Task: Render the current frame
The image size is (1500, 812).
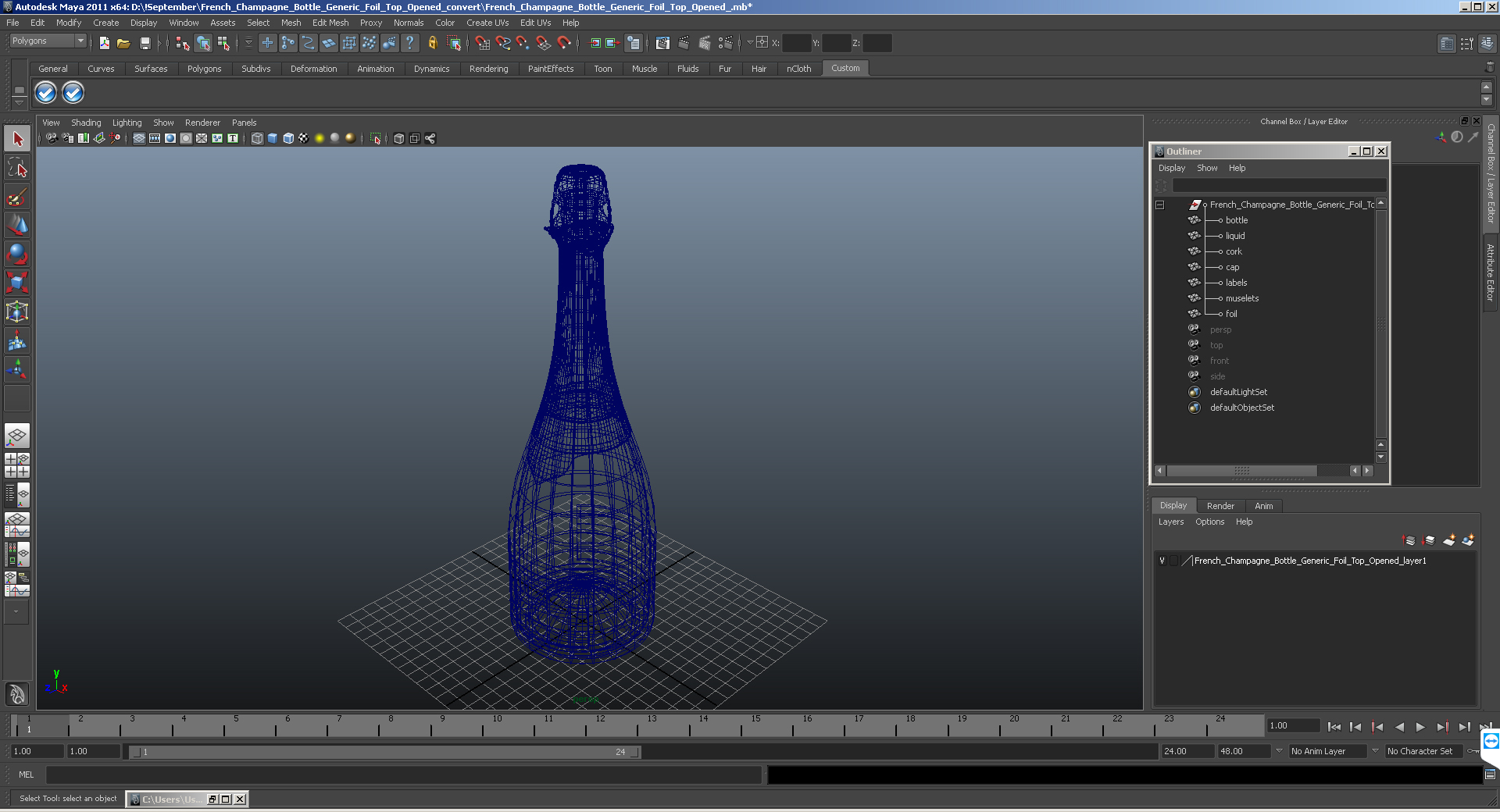Action: tap(684, 43)
